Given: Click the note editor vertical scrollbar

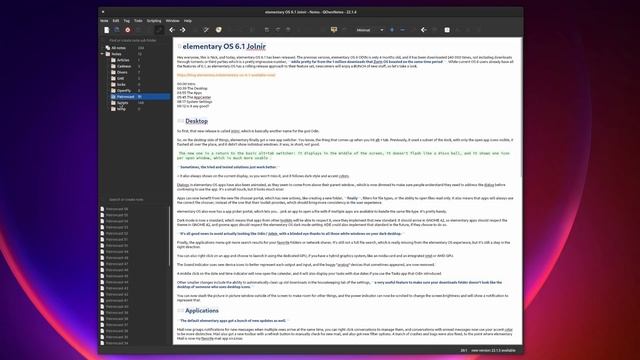Looking at the screenshot, I should (520, 108).
